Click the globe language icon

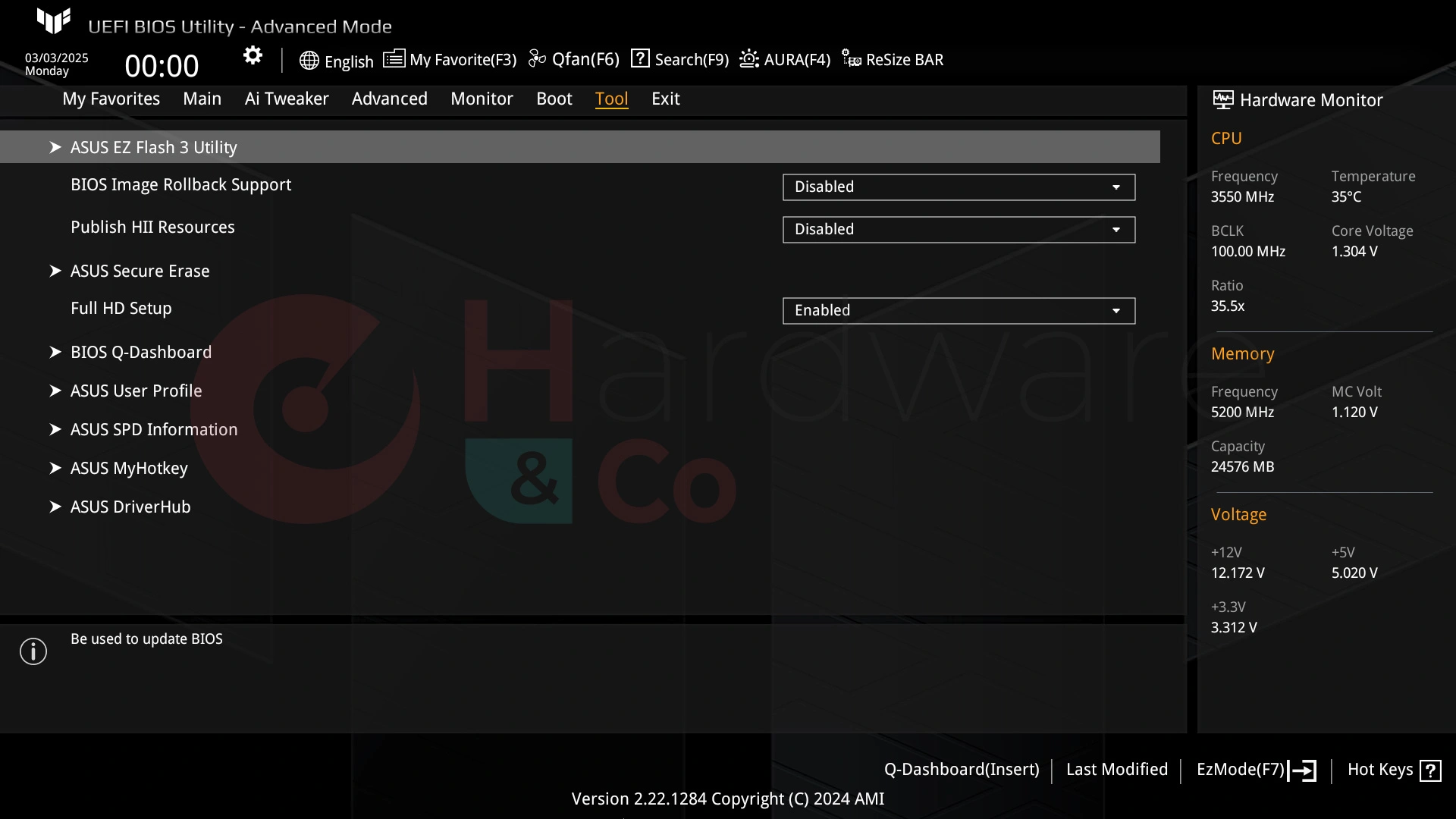(309, 61)
